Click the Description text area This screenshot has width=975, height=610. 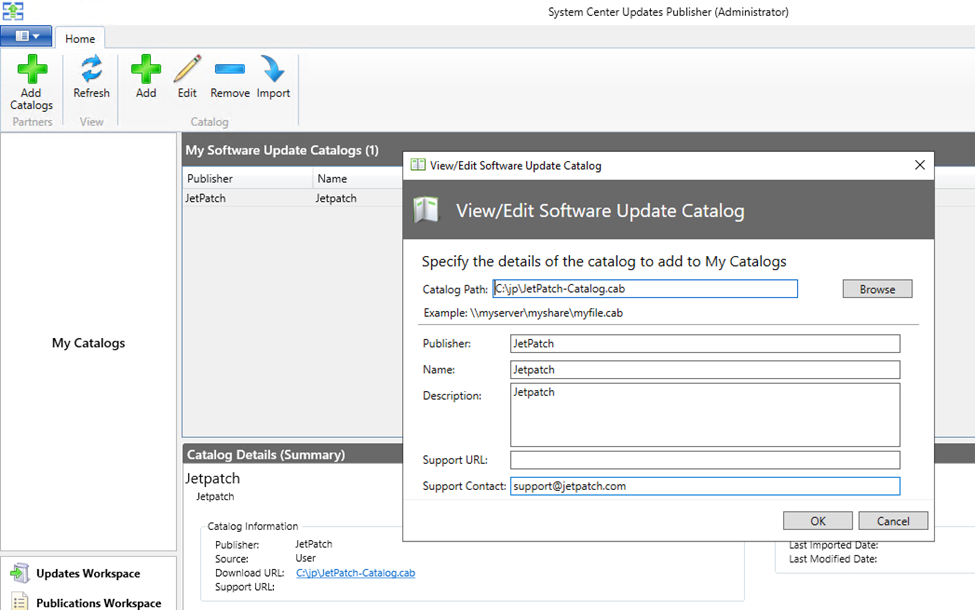[x=705, y=415]
